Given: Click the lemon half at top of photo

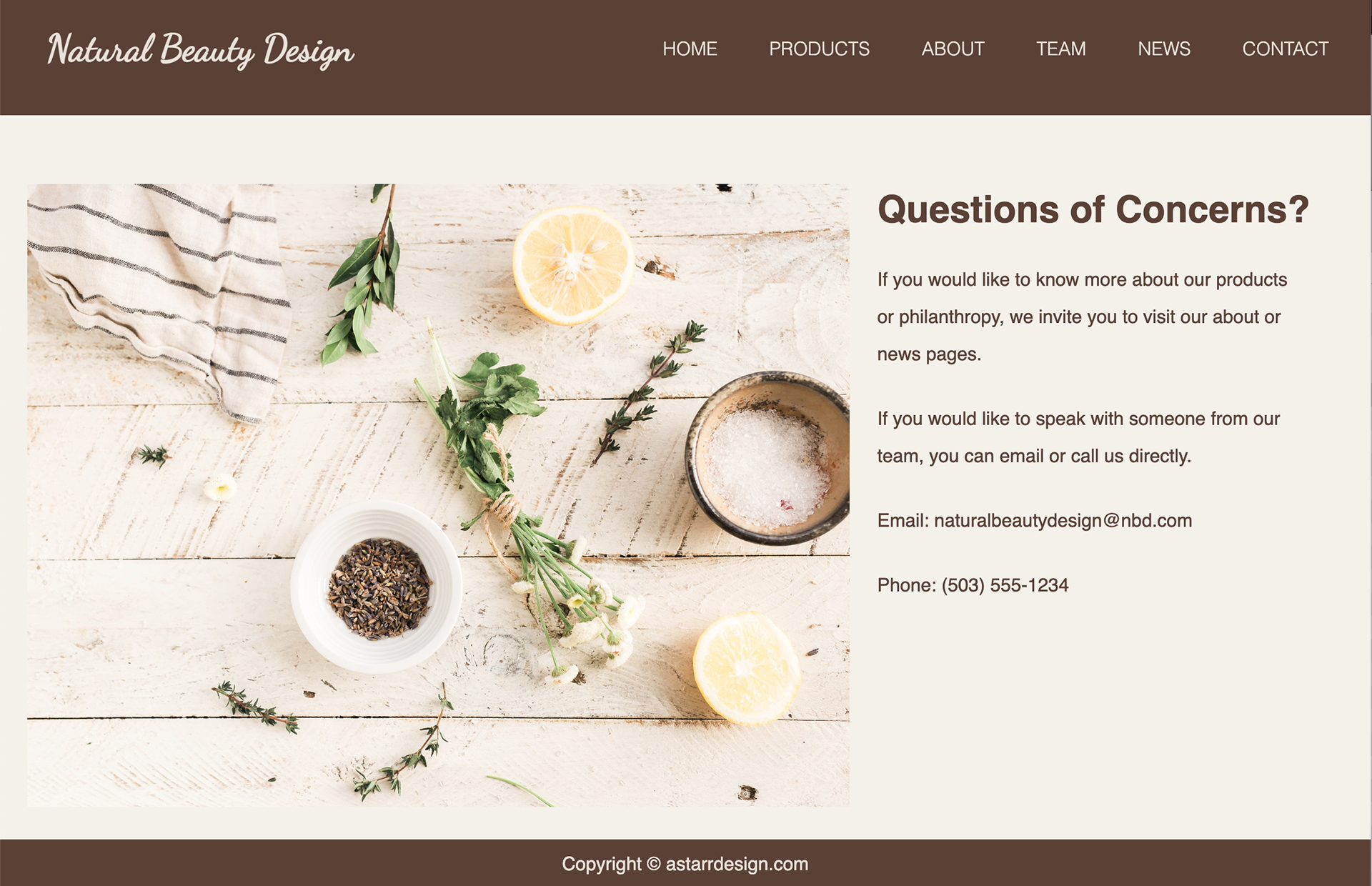Looking at the screenshot, I should pos(573,265).
